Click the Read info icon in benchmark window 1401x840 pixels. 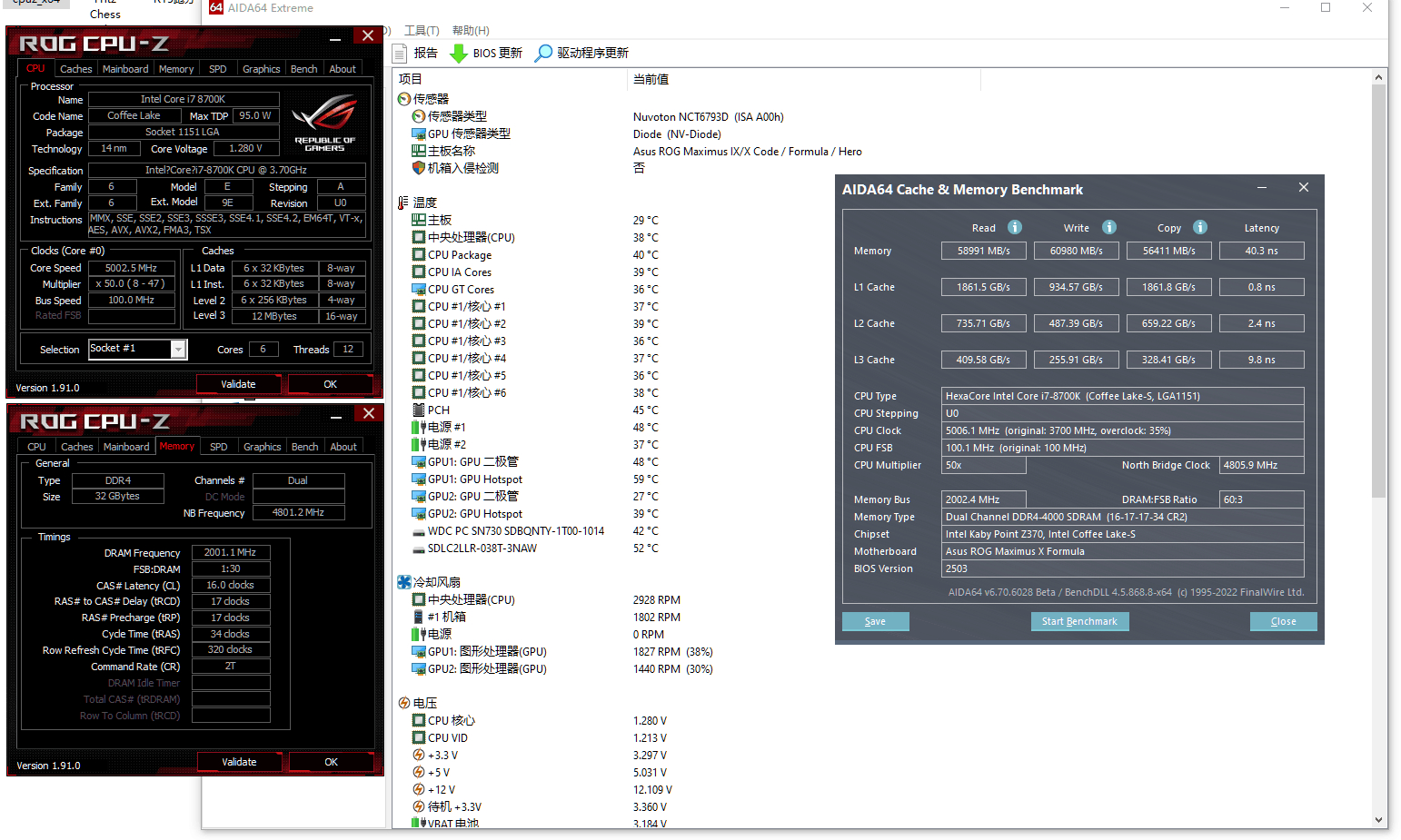click(1015, 227)
